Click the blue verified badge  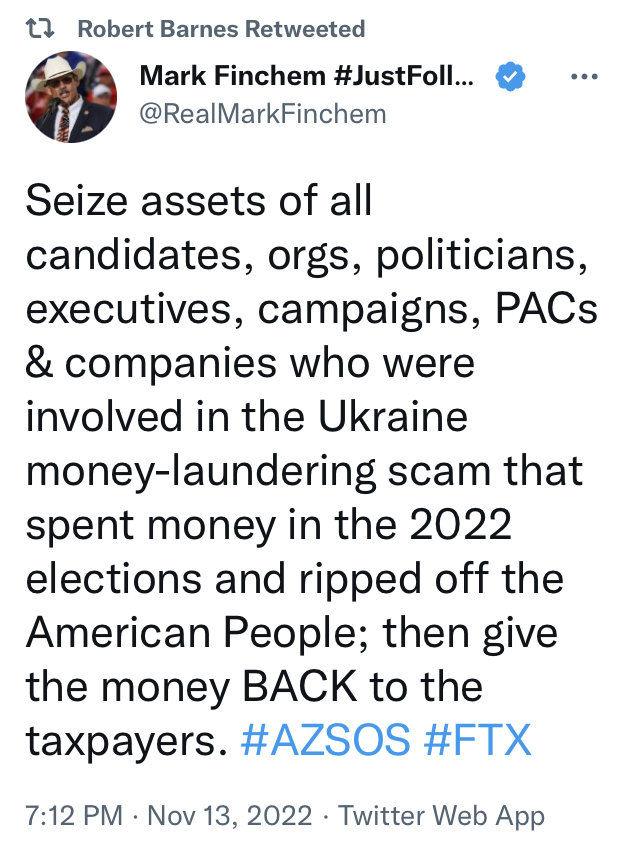[x=512, y=76]
